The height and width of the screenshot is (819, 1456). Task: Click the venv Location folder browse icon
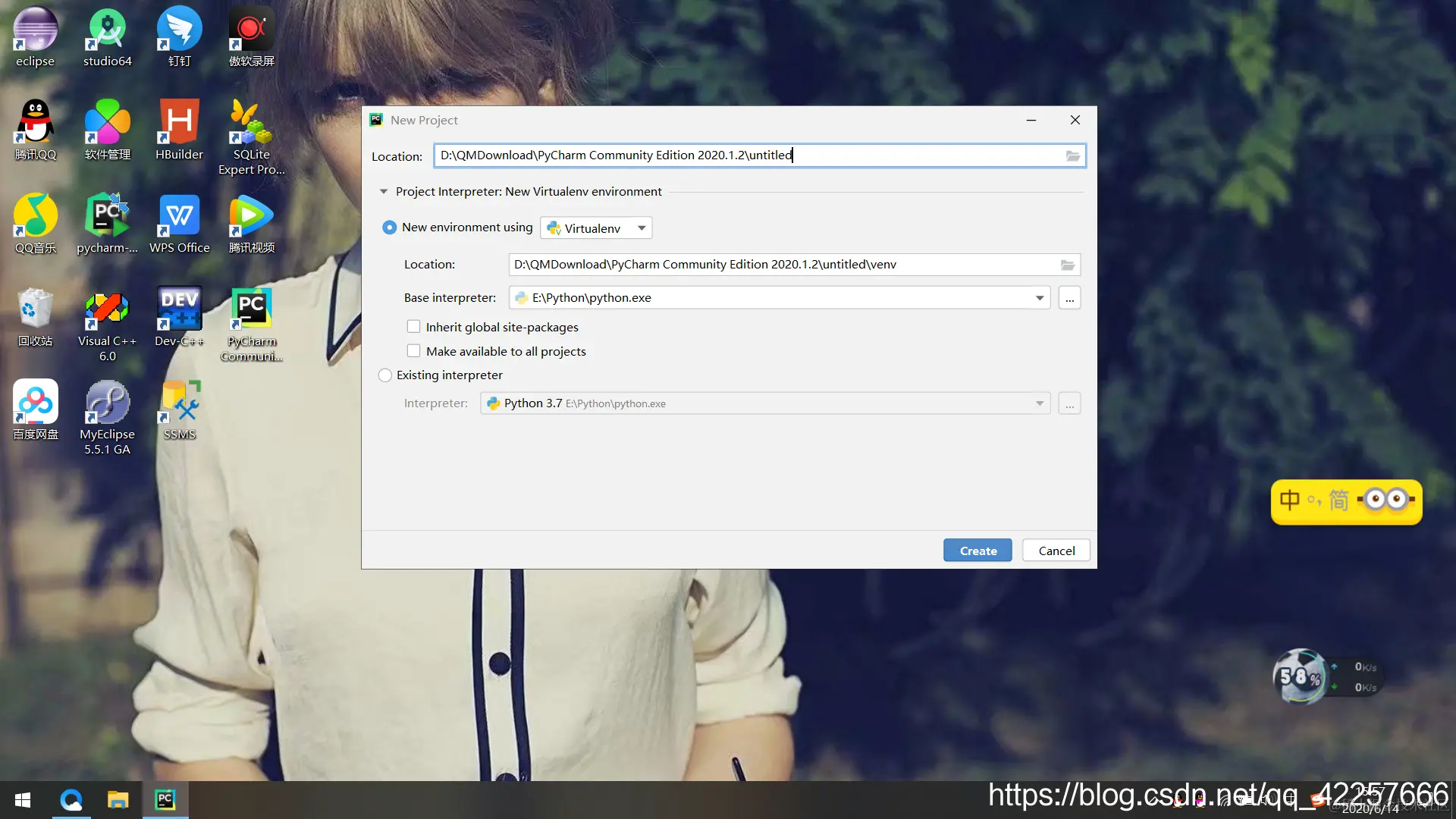[x=1067, y=265]
